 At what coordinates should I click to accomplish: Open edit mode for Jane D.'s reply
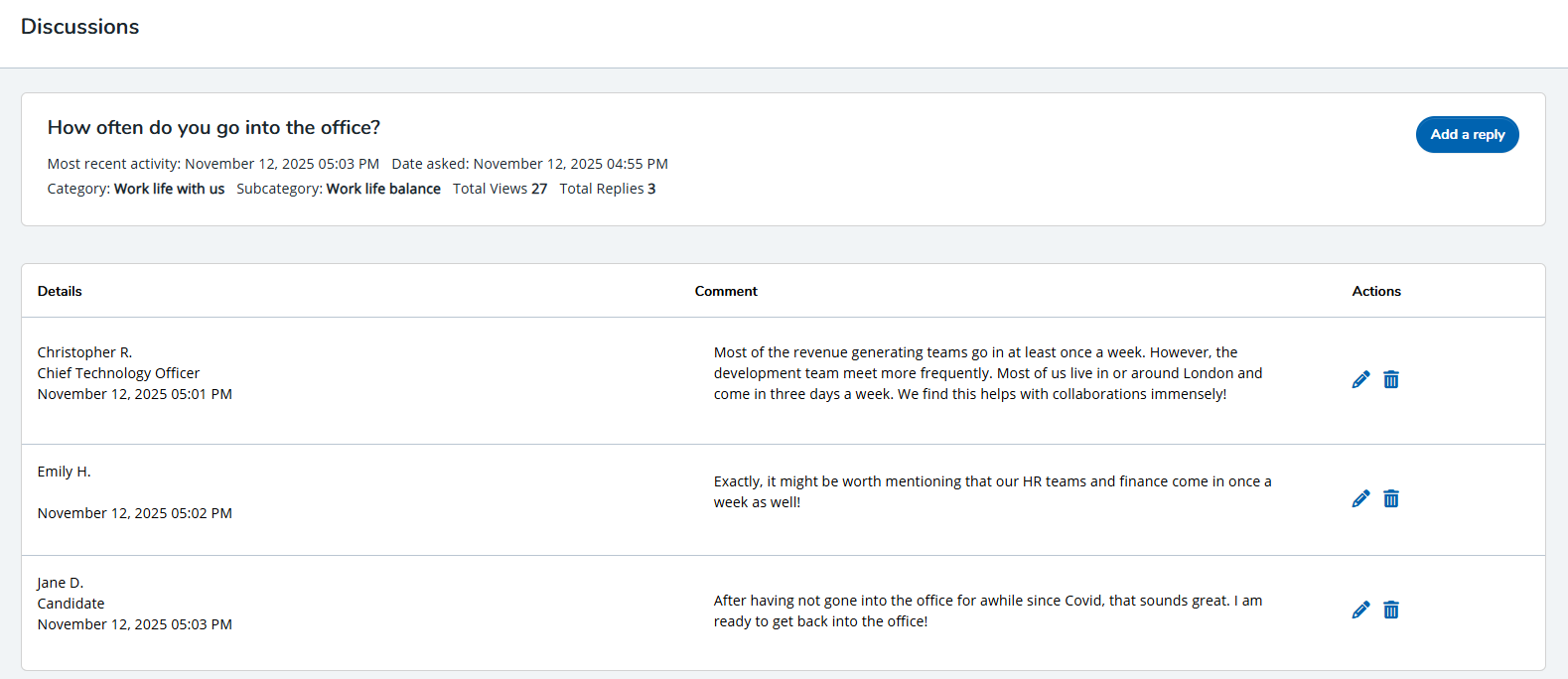(1360, 610)
